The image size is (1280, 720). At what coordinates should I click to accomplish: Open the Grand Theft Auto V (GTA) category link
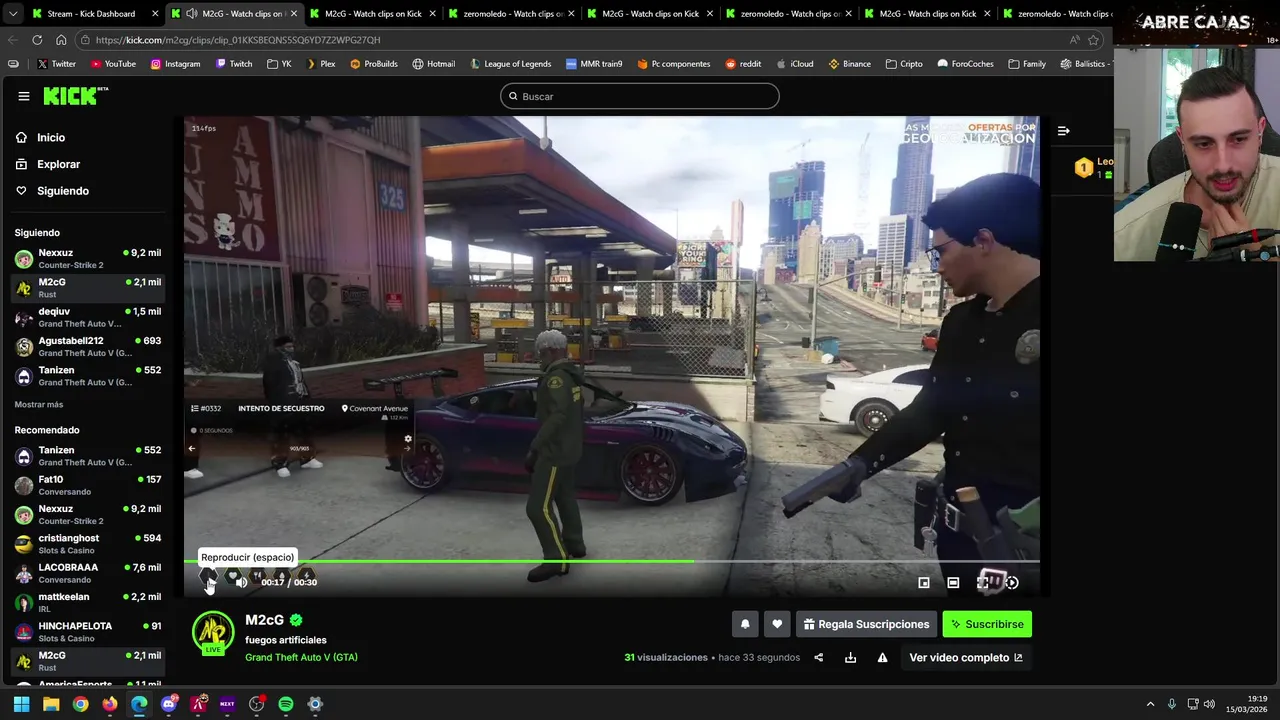[x=301, y=657]
